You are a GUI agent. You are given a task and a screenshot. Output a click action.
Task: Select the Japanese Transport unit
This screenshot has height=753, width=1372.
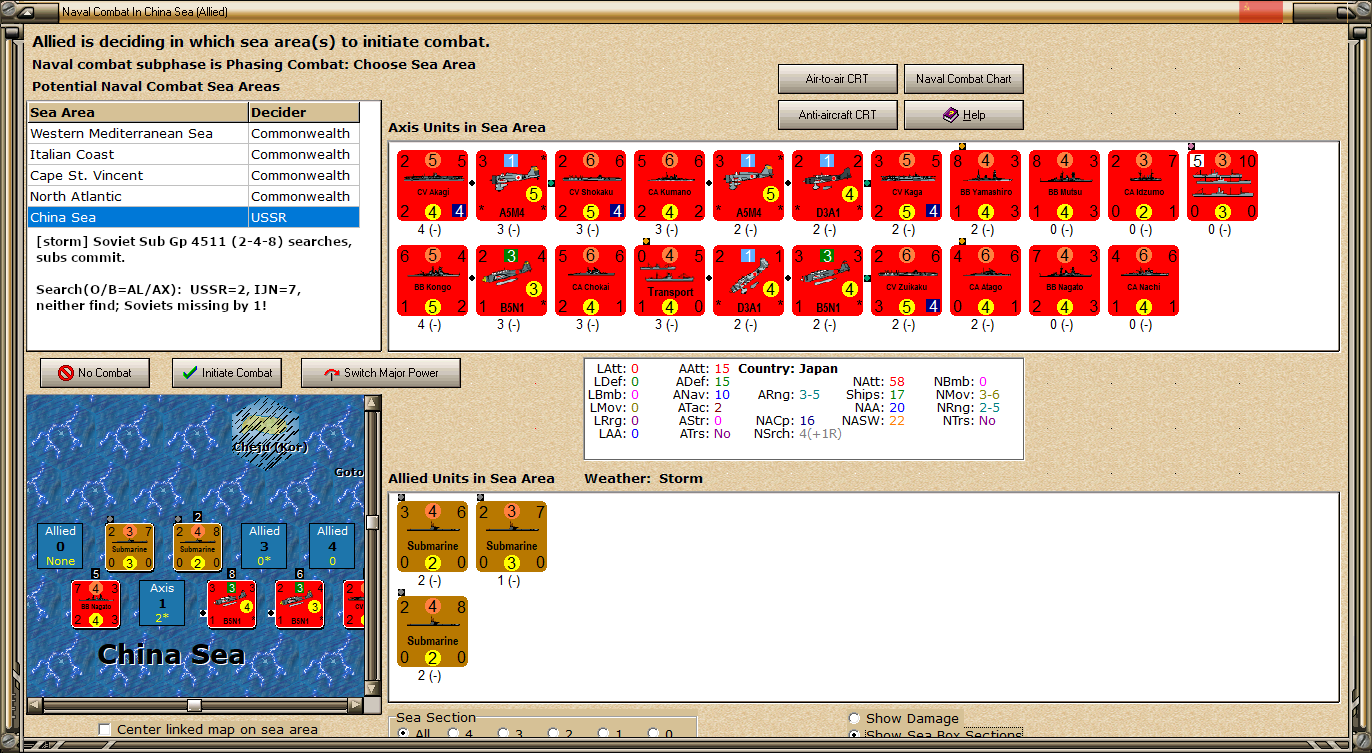click(670, 281)
